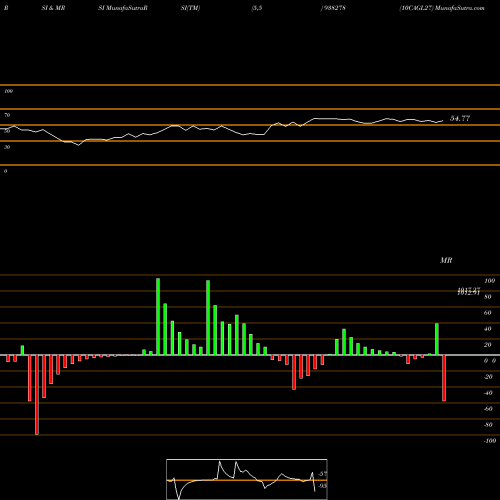Click the 'SI MunafaSutraR' header label
Screen dimensions: 500x500
pos(123,8)
